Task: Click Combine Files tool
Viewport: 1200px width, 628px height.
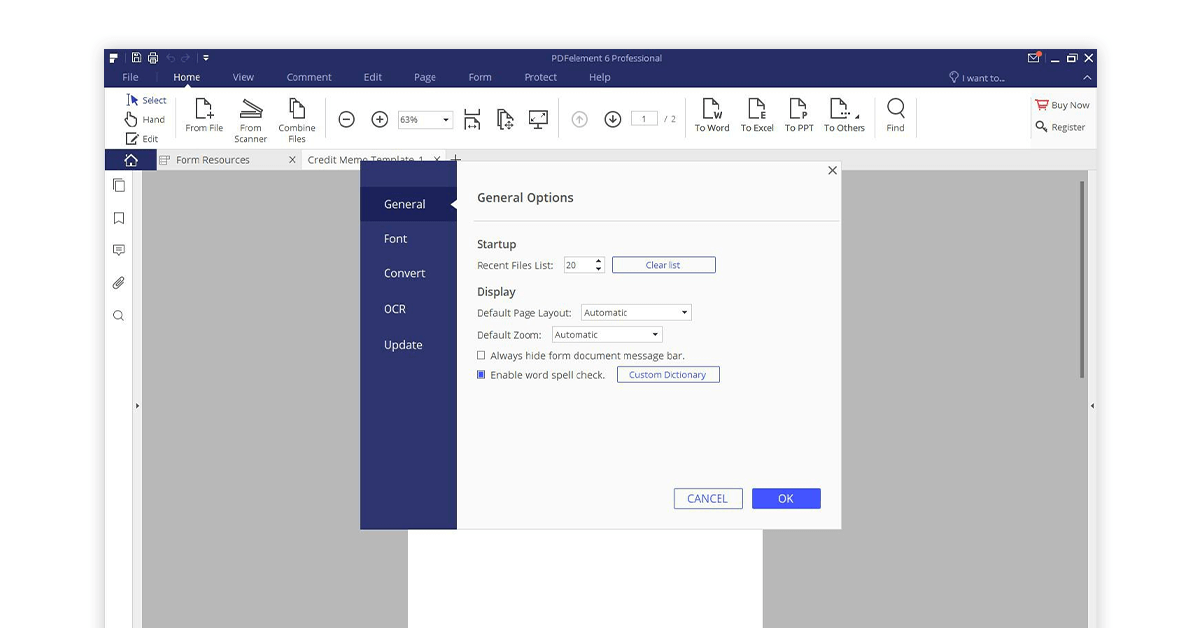Action: pyautogui.click(x=297, y=120)
